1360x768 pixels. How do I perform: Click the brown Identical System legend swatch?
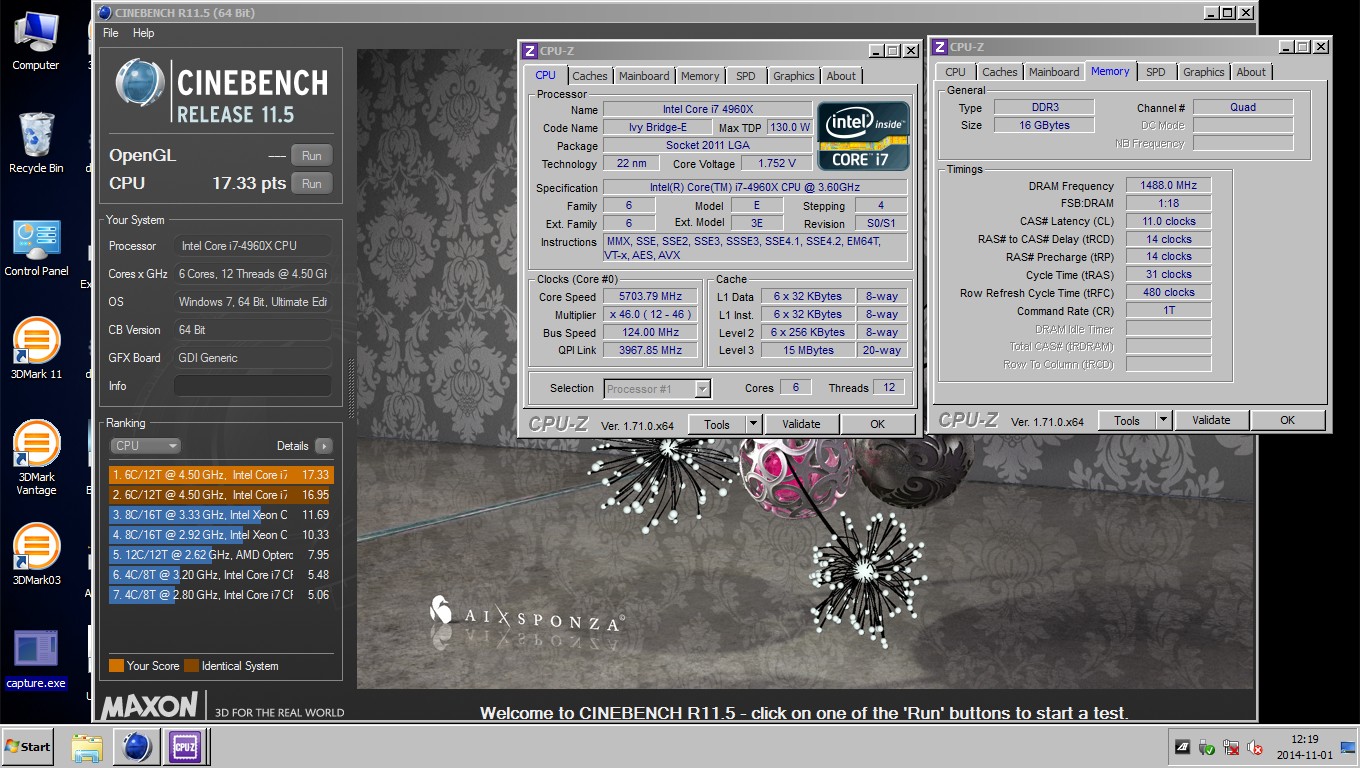191,666
